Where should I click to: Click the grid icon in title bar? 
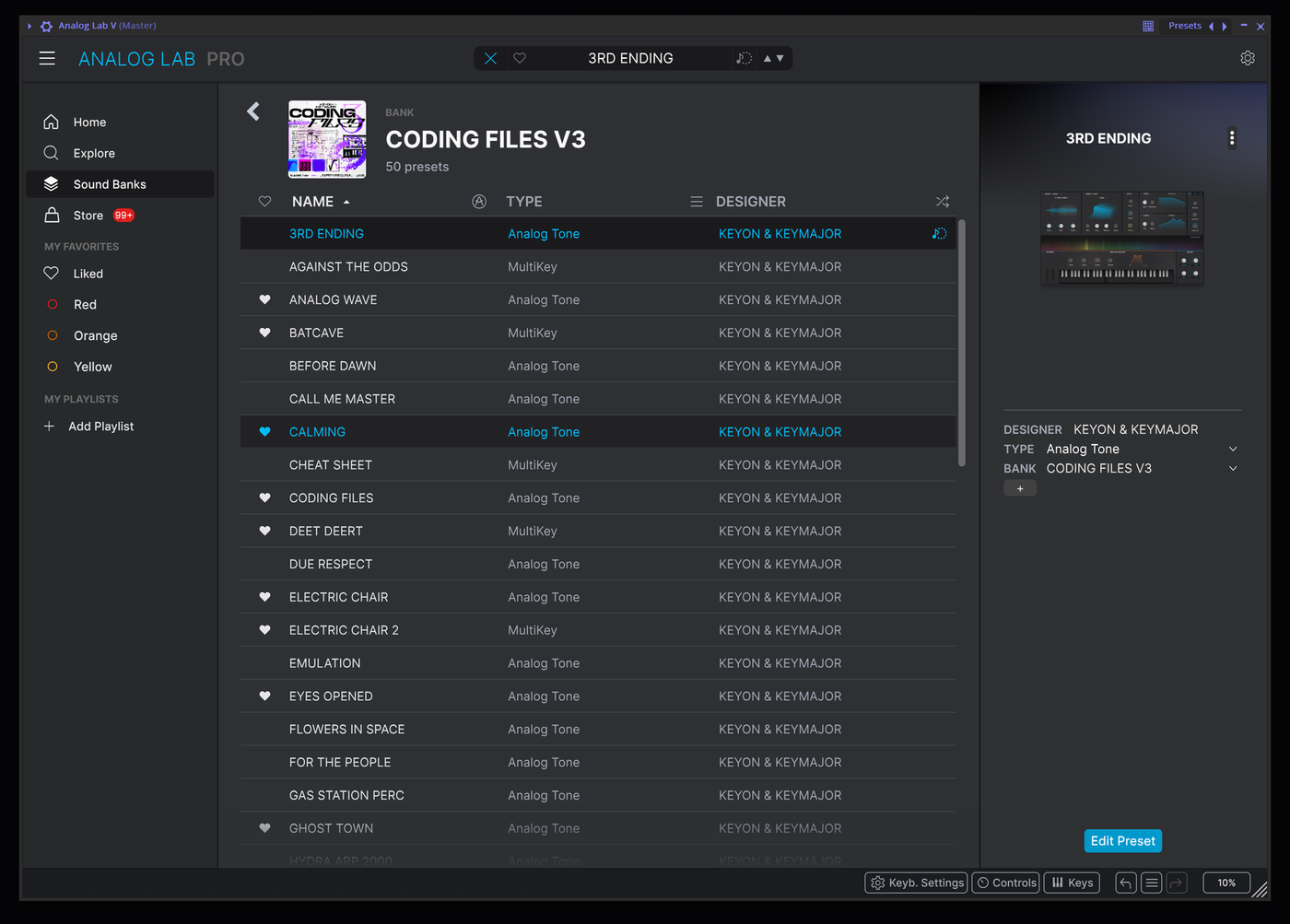[x=1148, y=26]
